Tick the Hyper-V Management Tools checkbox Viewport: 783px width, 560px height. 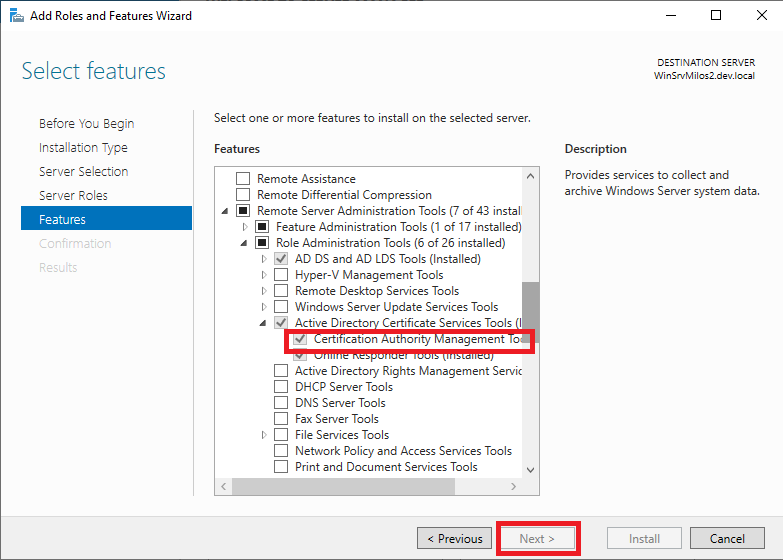click(281, 275)
